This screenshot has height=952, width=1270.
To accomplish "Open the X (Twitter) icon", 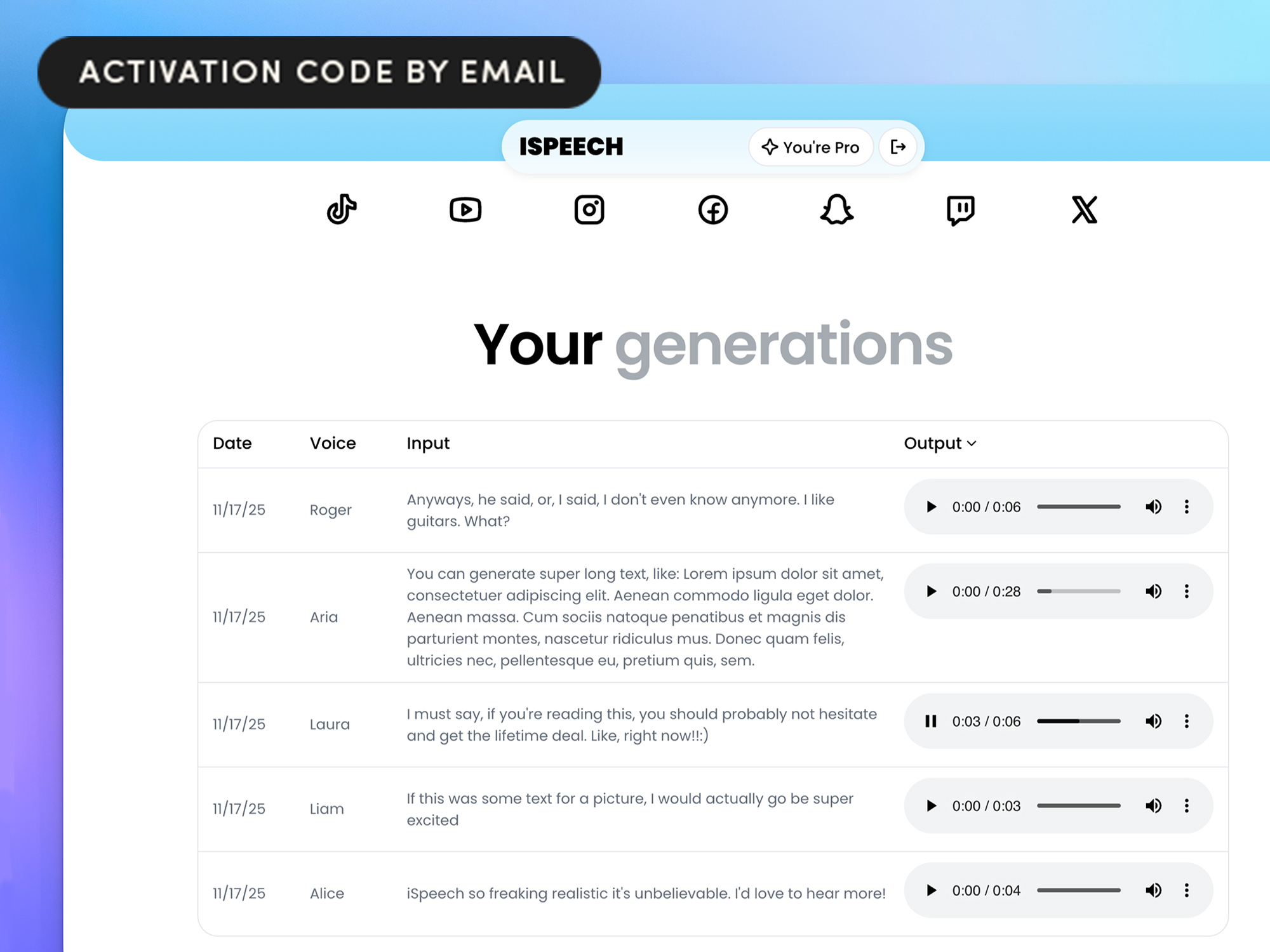I will pyautogui.click(x=1085, y=209).
